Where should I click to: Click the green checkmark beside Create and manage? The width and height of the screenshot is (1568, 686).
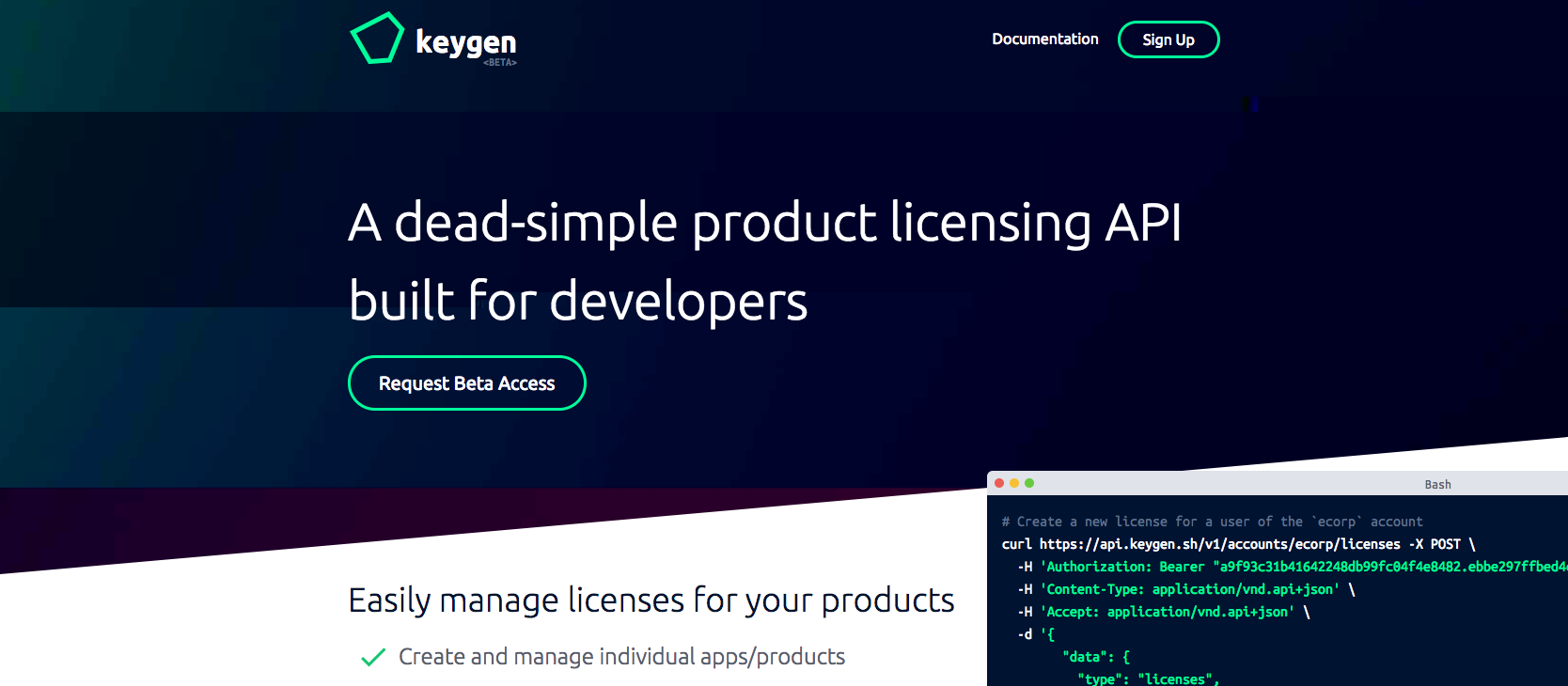(x=373, y=657)
